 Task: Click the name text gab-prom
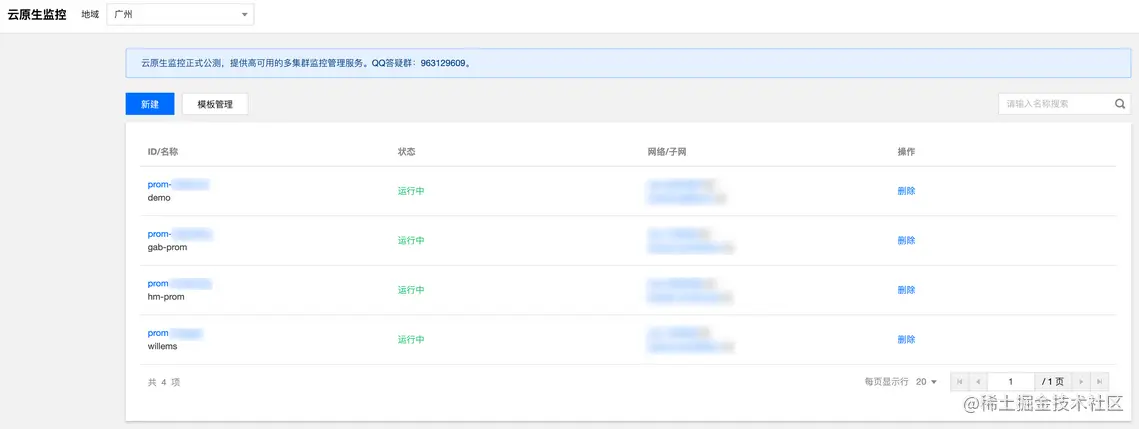(x=165, y=247)
